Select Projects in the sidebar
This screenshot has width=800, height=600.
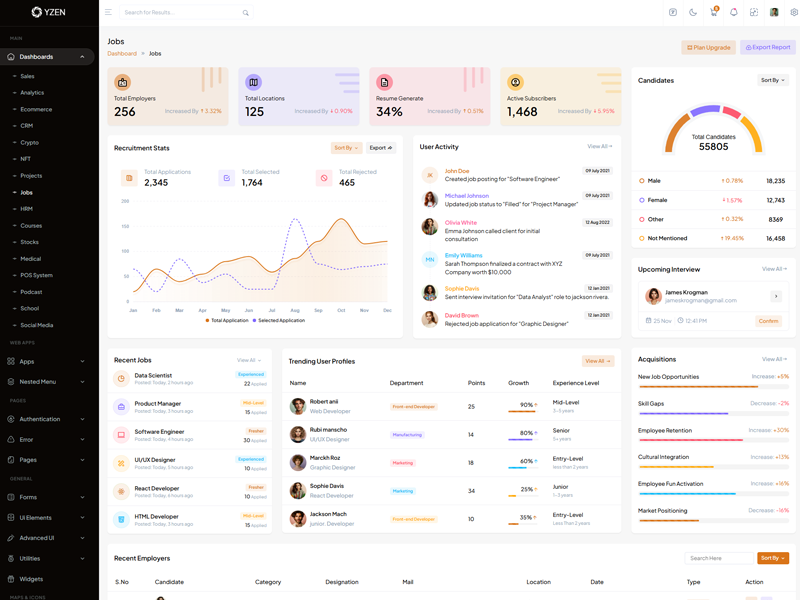[31, 176]
